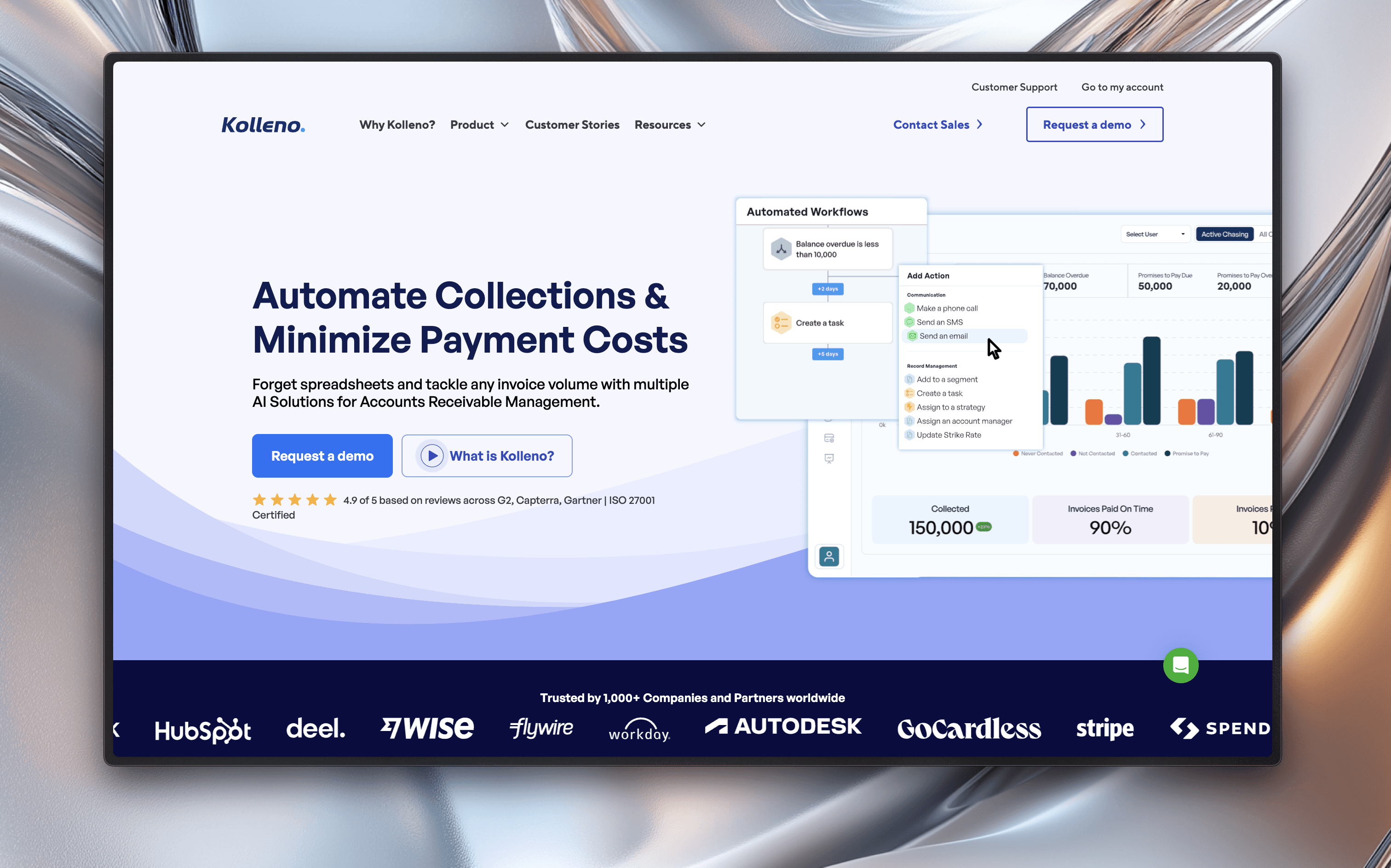1391x868 pixels.
Task: Click the What is Kolleno? button
Action: point(487,456)
